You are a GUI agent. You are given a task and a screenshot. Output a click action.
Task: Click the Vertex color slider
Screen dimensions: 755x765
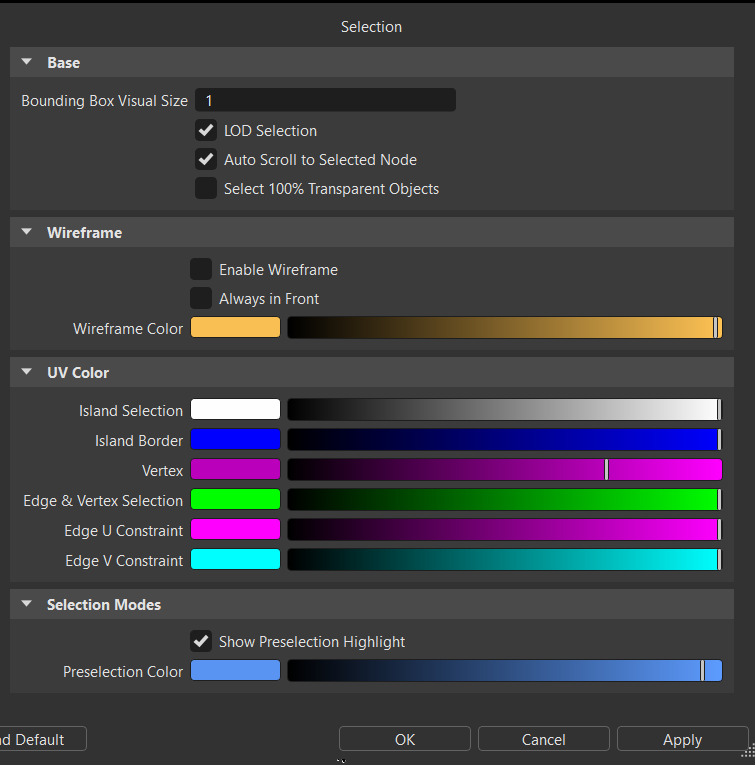[504, 470]
